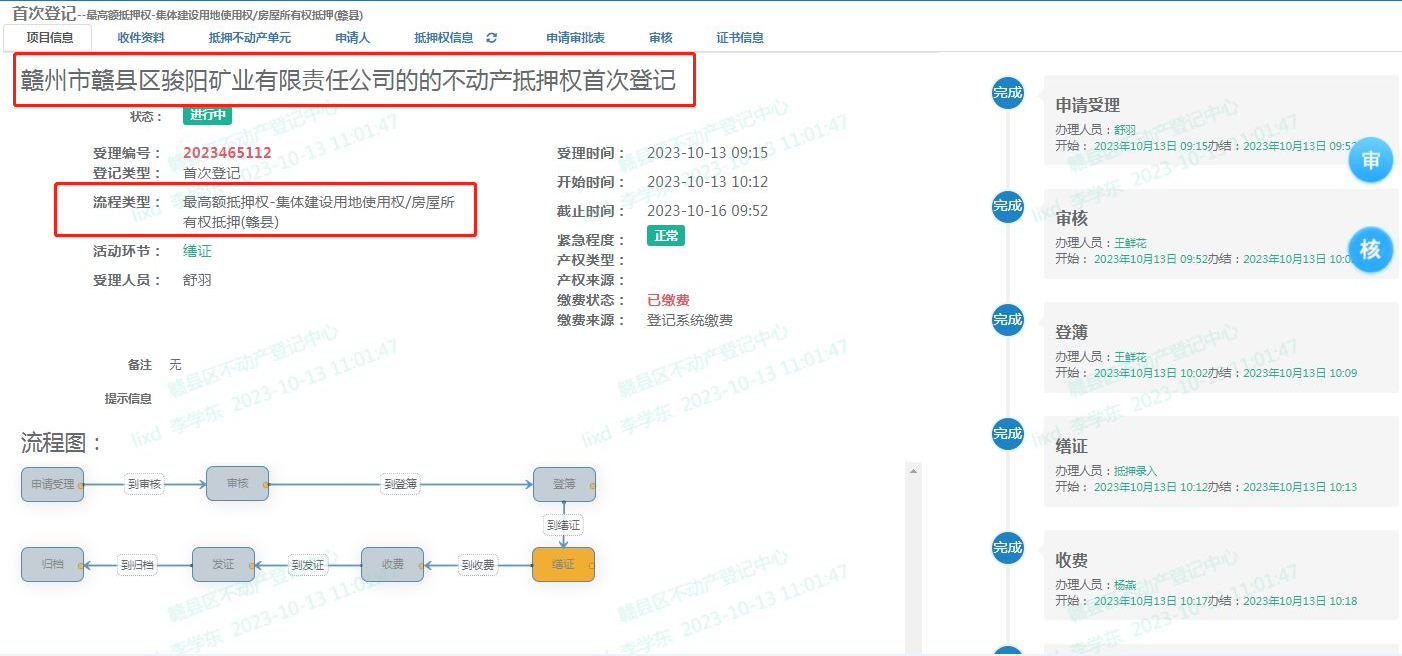Click the green 正常 urgency badge
Viewport: 1402px width, 656px height.
[x=666, y=237]
